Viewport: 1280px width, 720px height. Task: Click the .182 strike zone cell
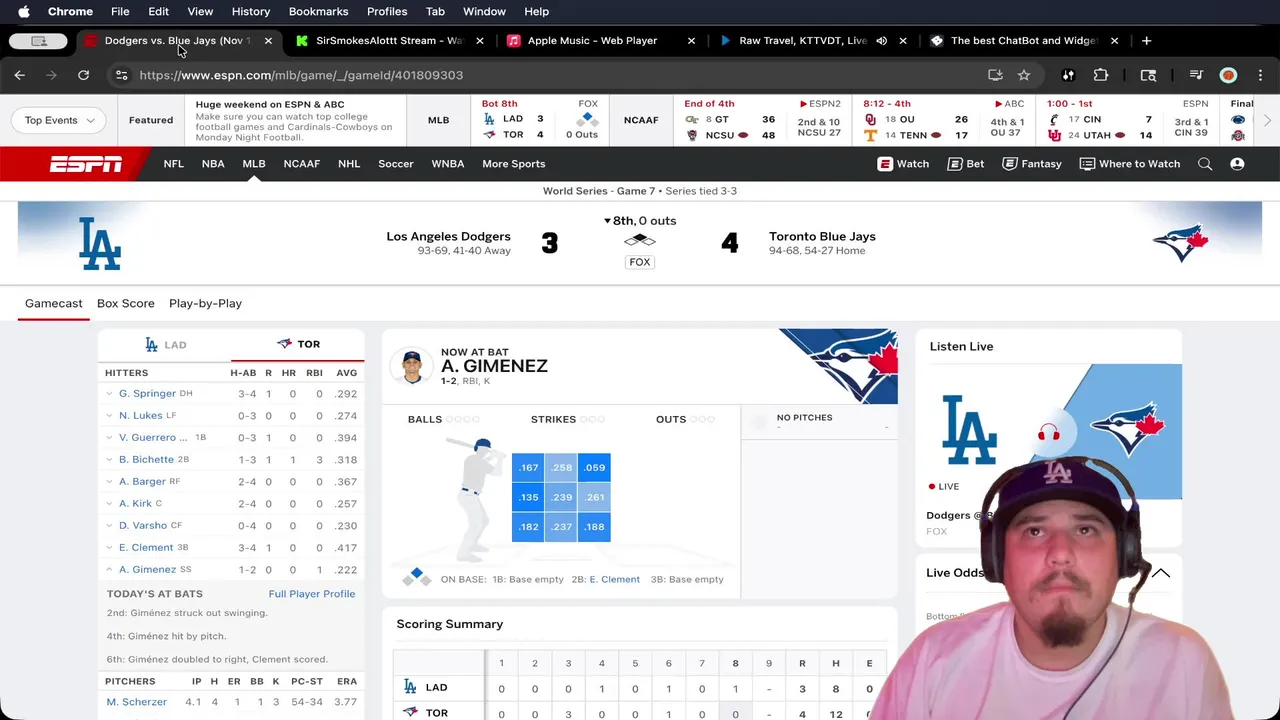point(528,527)
